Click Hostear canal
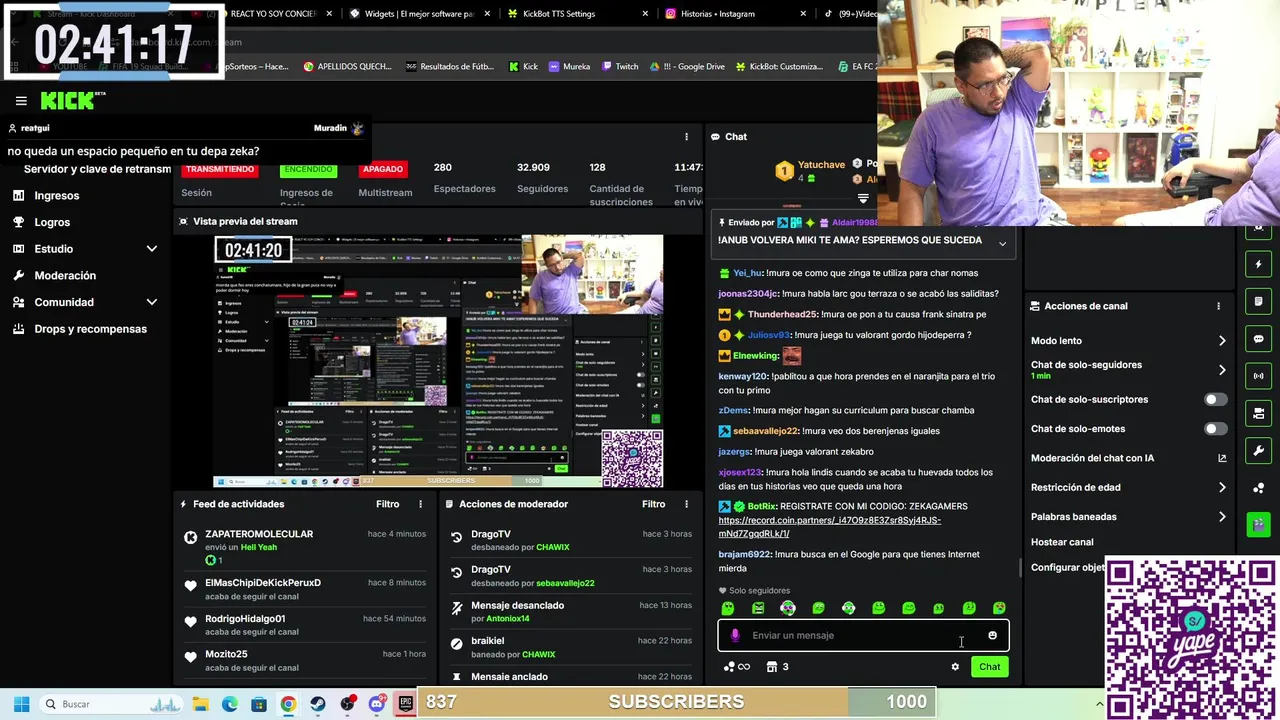 pos(1062,542)
